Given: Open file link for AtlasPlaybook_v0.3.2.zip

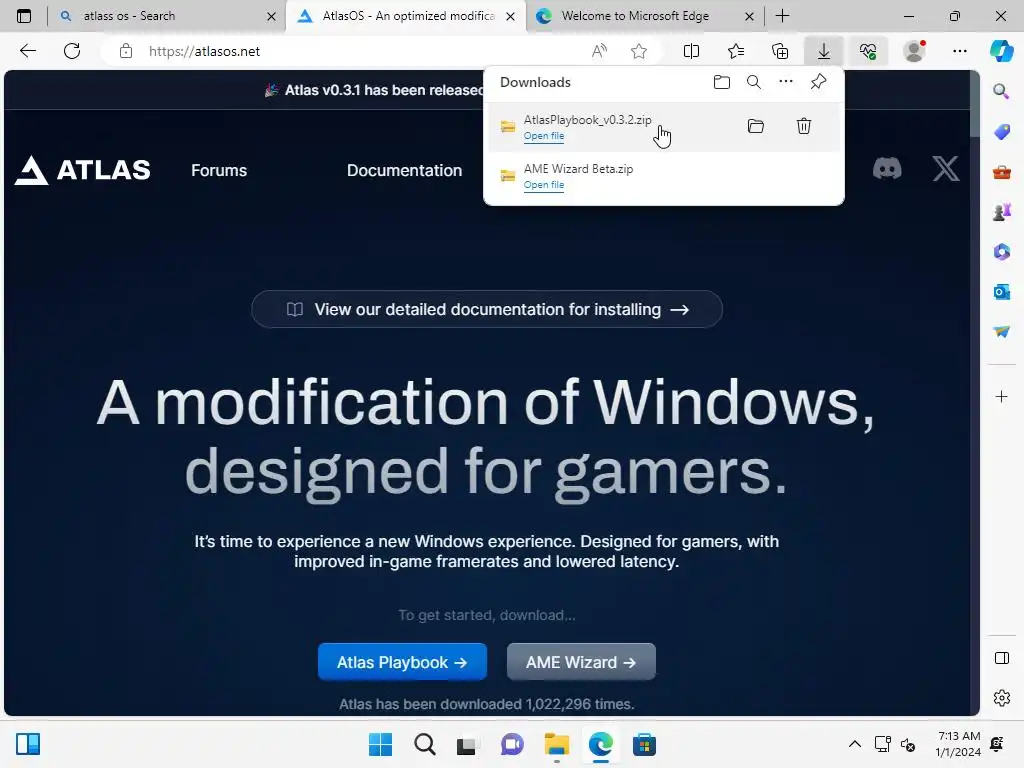Looking at the screenshot, I should [544, 136].
